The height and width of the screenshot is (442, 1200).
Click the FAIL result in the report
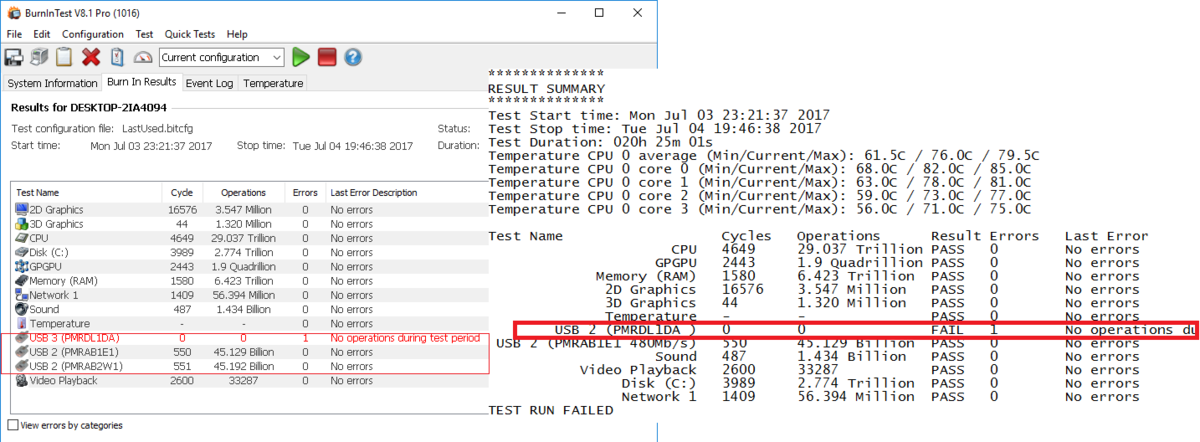(947, 330)
